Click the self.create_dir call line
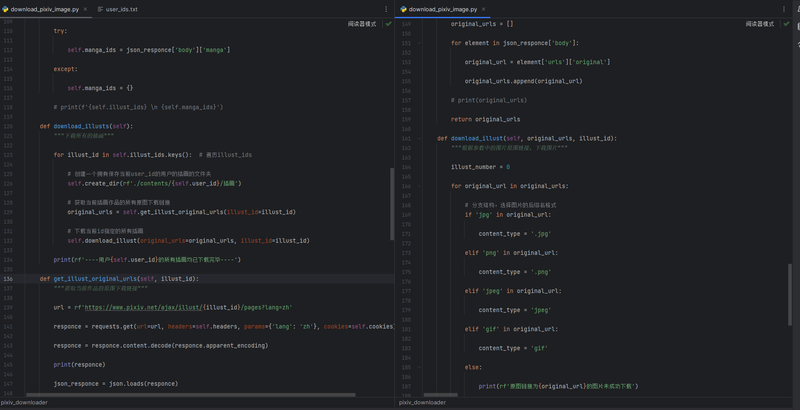800x410 pixels. (x=154, y=184)
